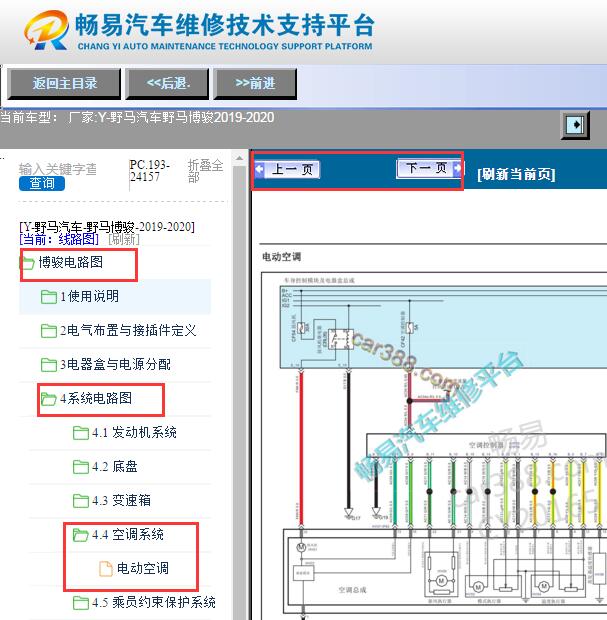The width and height of the screenshot is (607, 620).
Task: Expand the 4.1 发动机系统 folder icon
Action: point(81,433)
